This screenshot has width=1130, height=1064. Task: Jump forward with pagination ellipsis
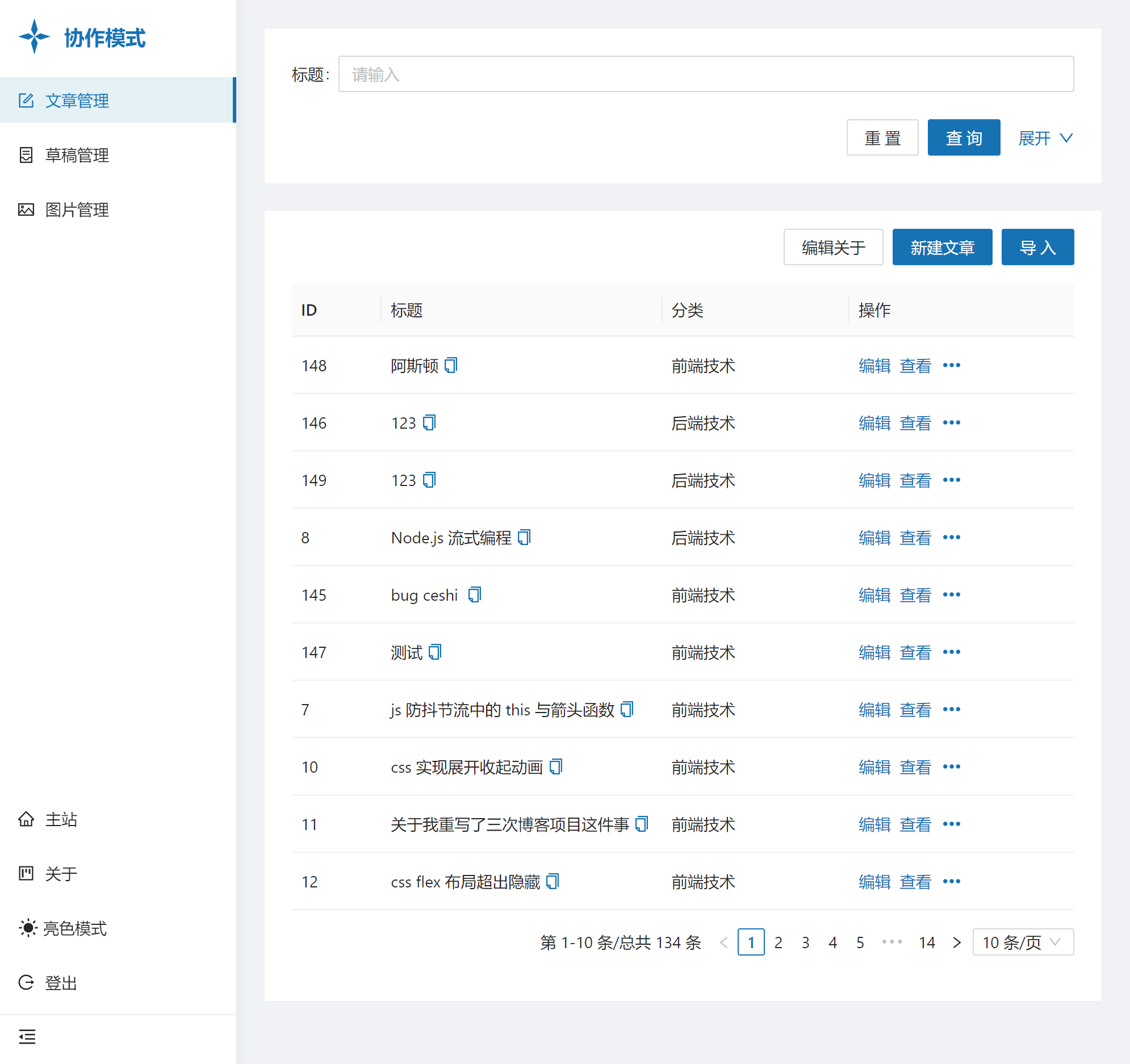(892, 942)
